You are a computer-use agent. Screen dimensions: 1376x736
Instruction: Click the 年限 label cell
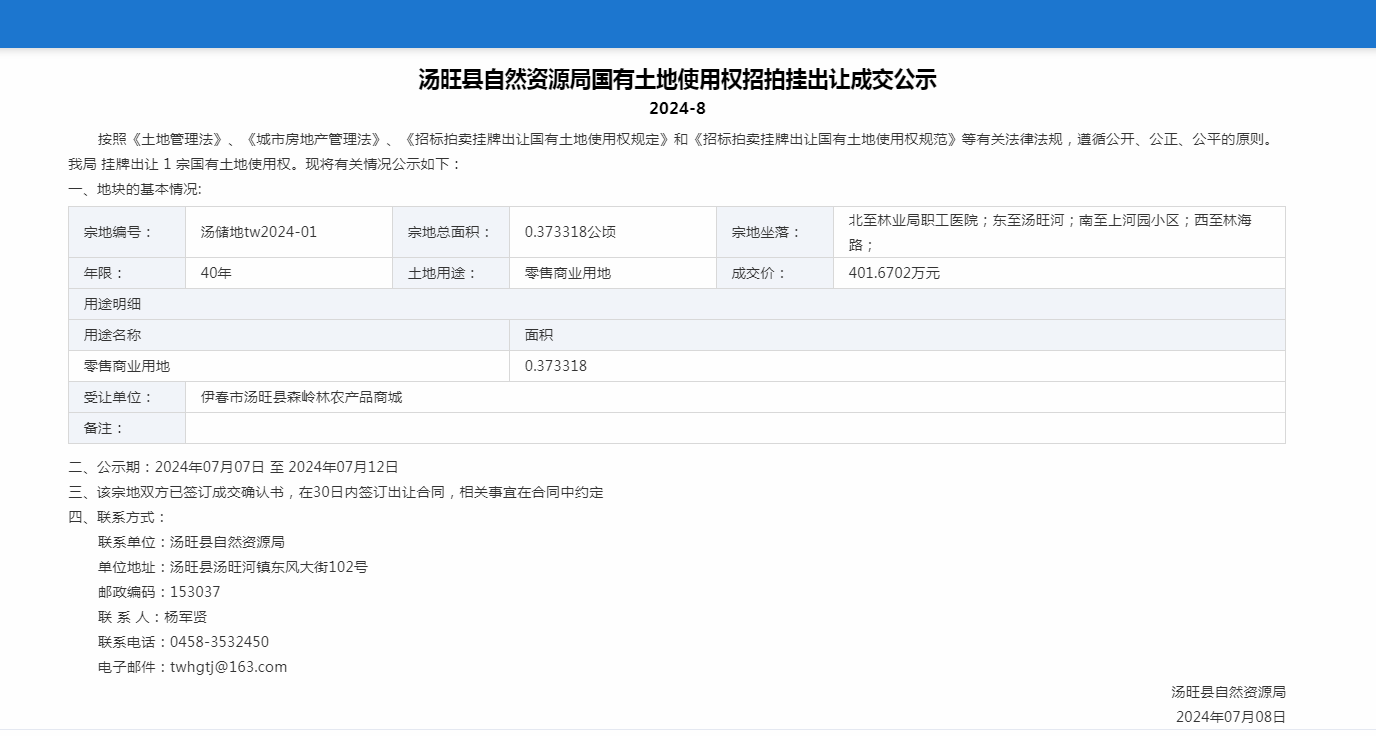click(x=127, y=273)
